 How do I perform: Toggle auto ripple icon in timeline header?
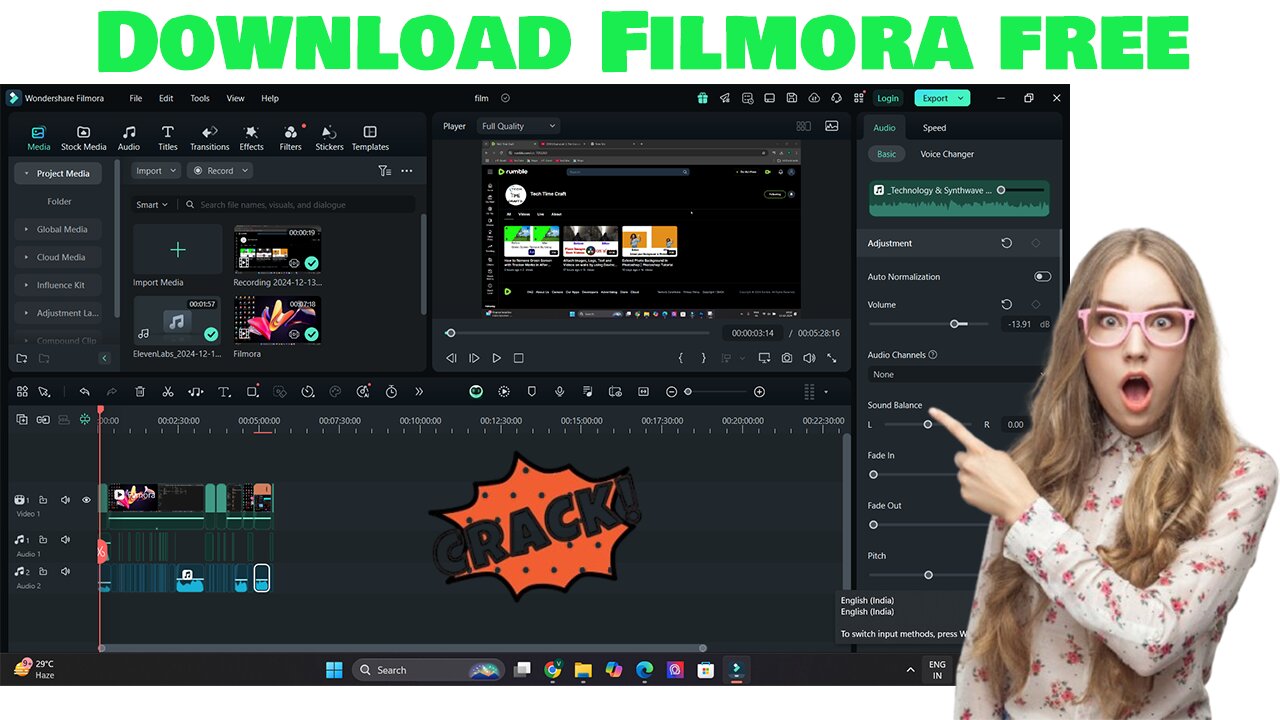point(85,420)
